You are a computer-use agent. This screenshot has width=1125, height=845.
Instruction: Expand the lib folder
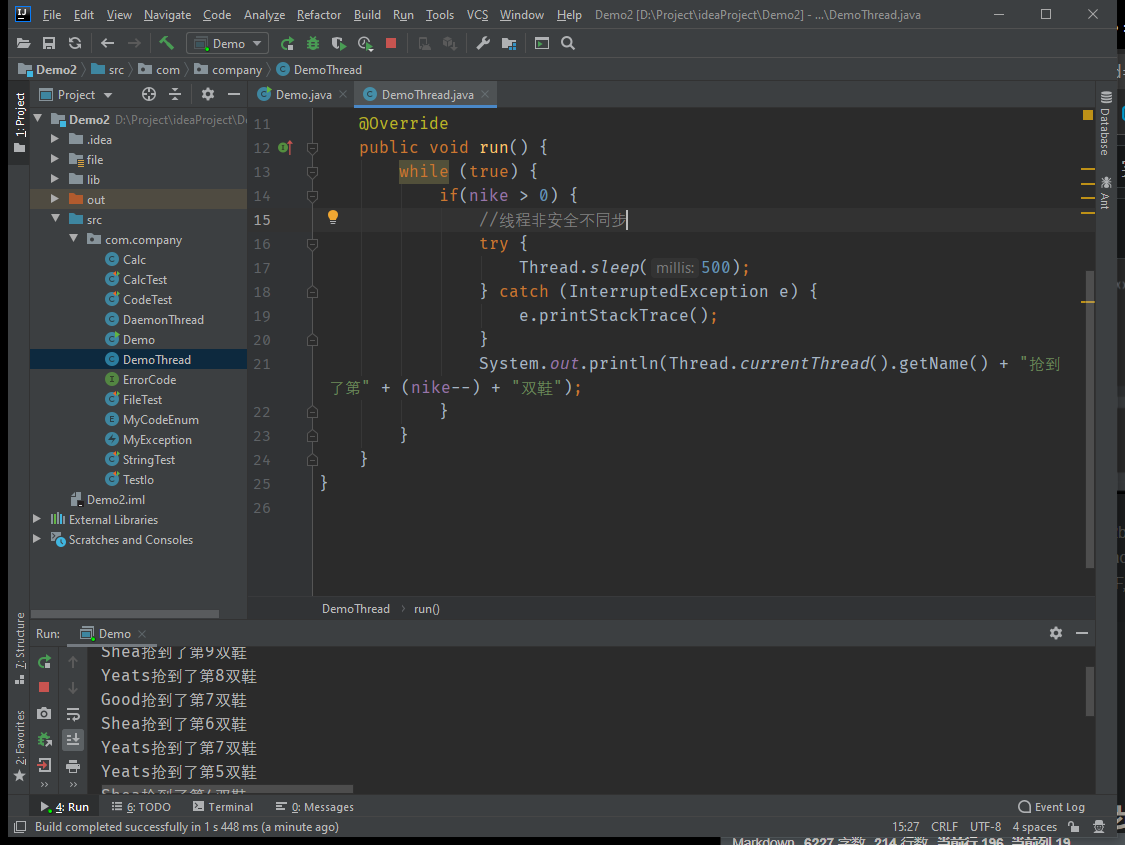coord(55,179)
